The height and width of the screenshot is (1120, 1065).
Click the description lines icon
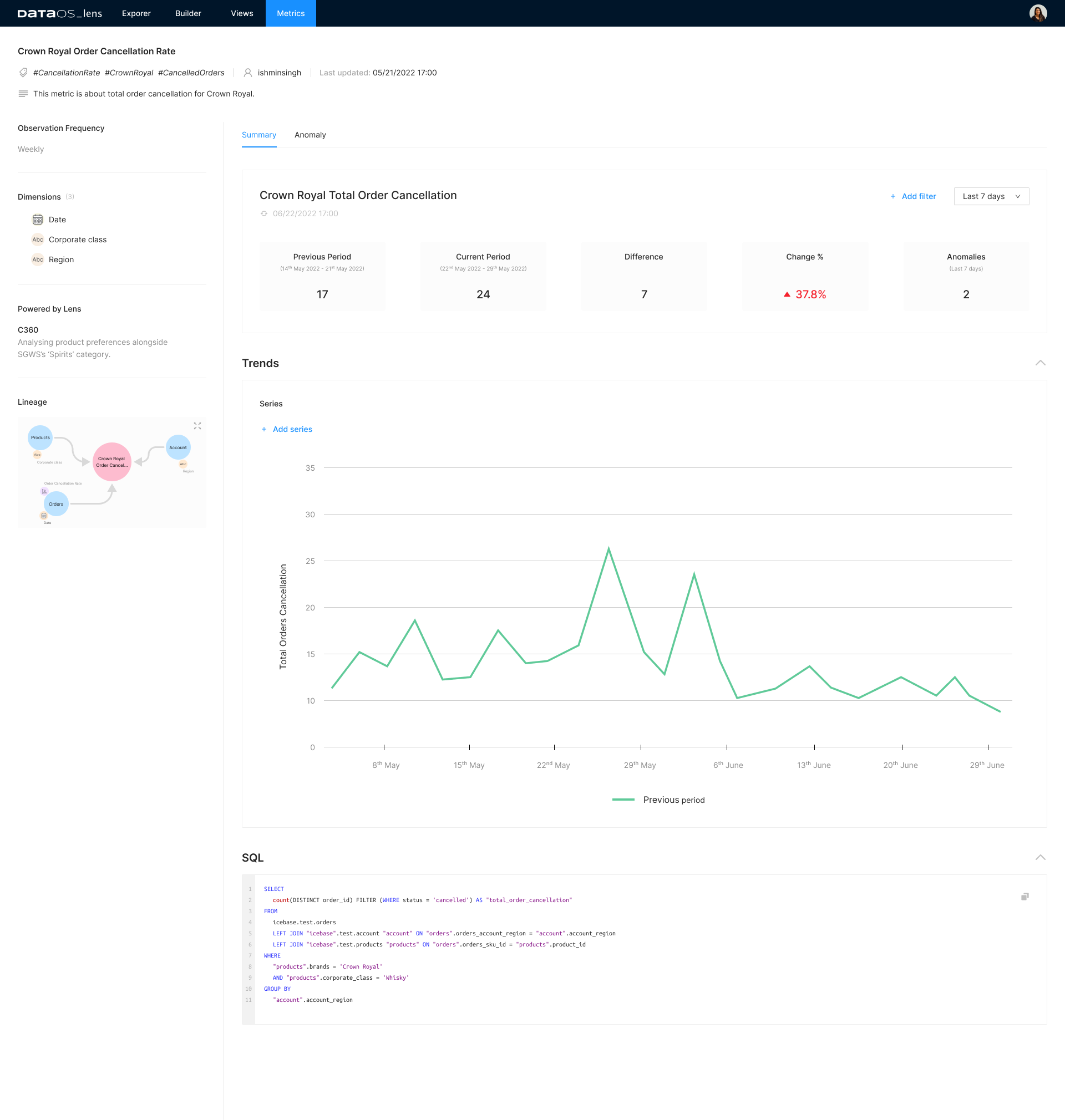click(x=23, y=94)
